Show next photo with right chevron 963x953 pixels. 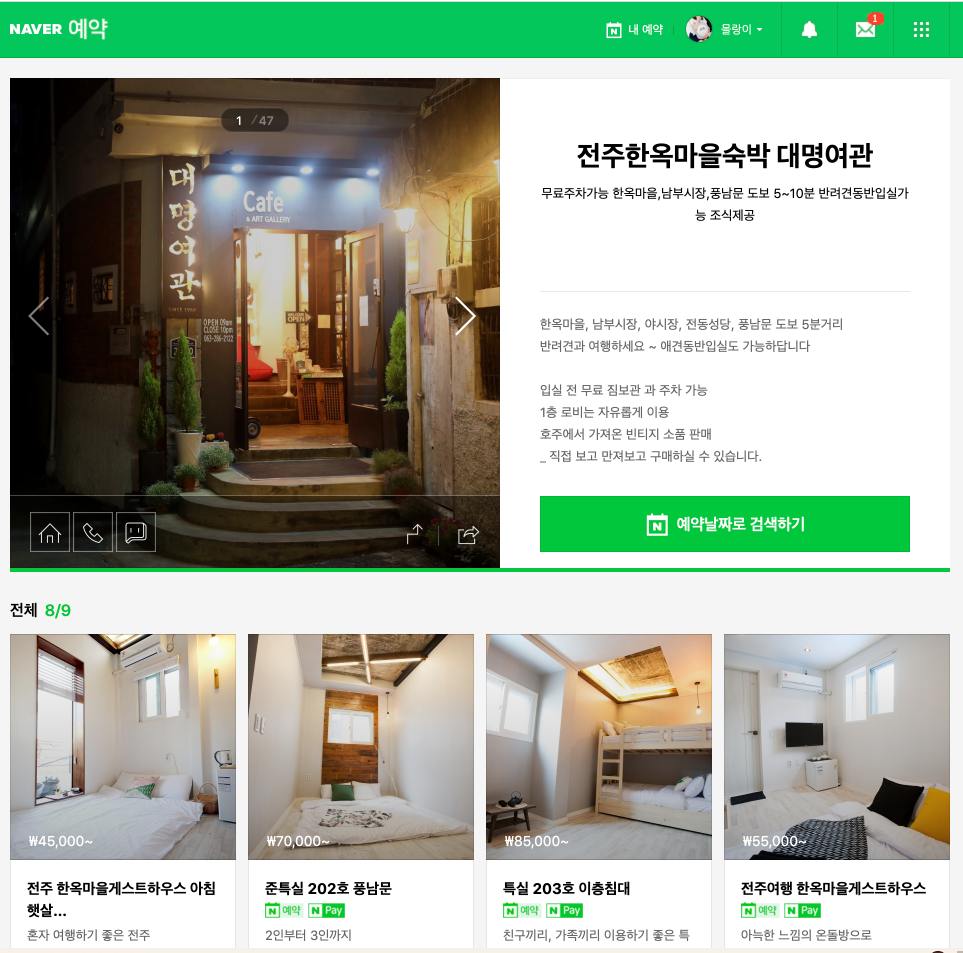coord(465,316)
